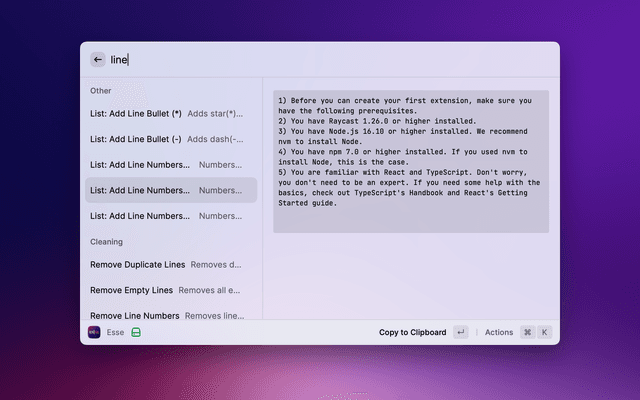This screenshot has width=640, height=400.
Task: Click the "Adds star(*)" subtitle text
Action: 215,114
